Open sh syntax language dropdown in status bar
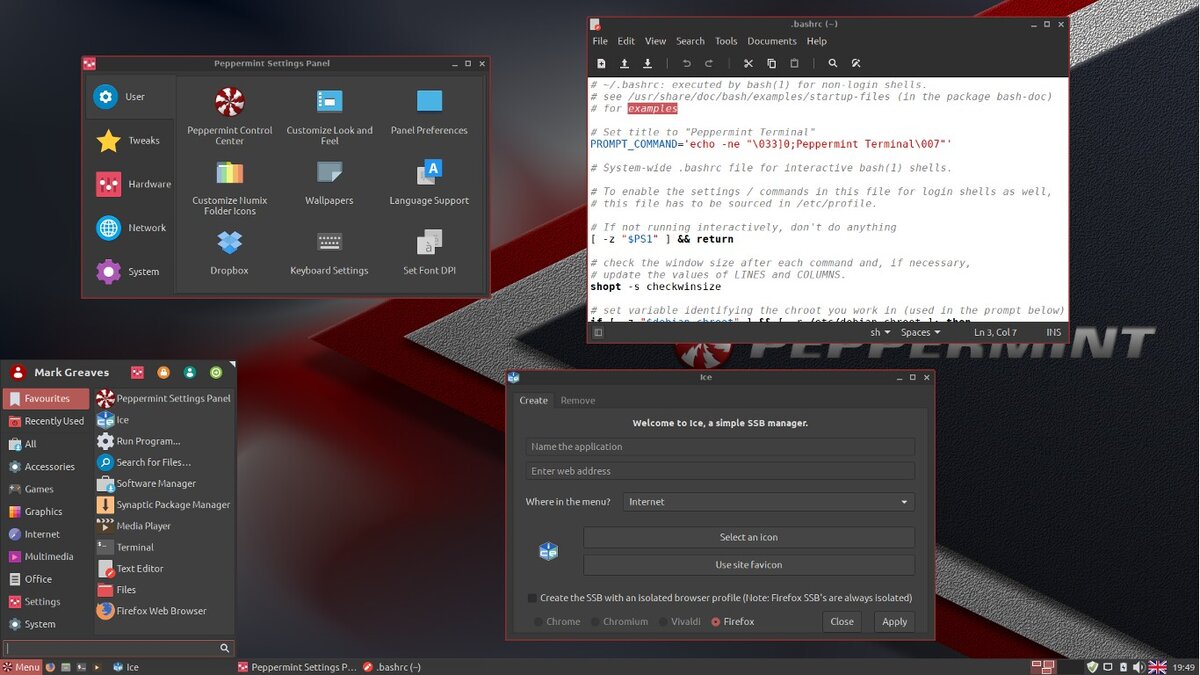This screenshot has width=1200, height=675. coord(880,332)
